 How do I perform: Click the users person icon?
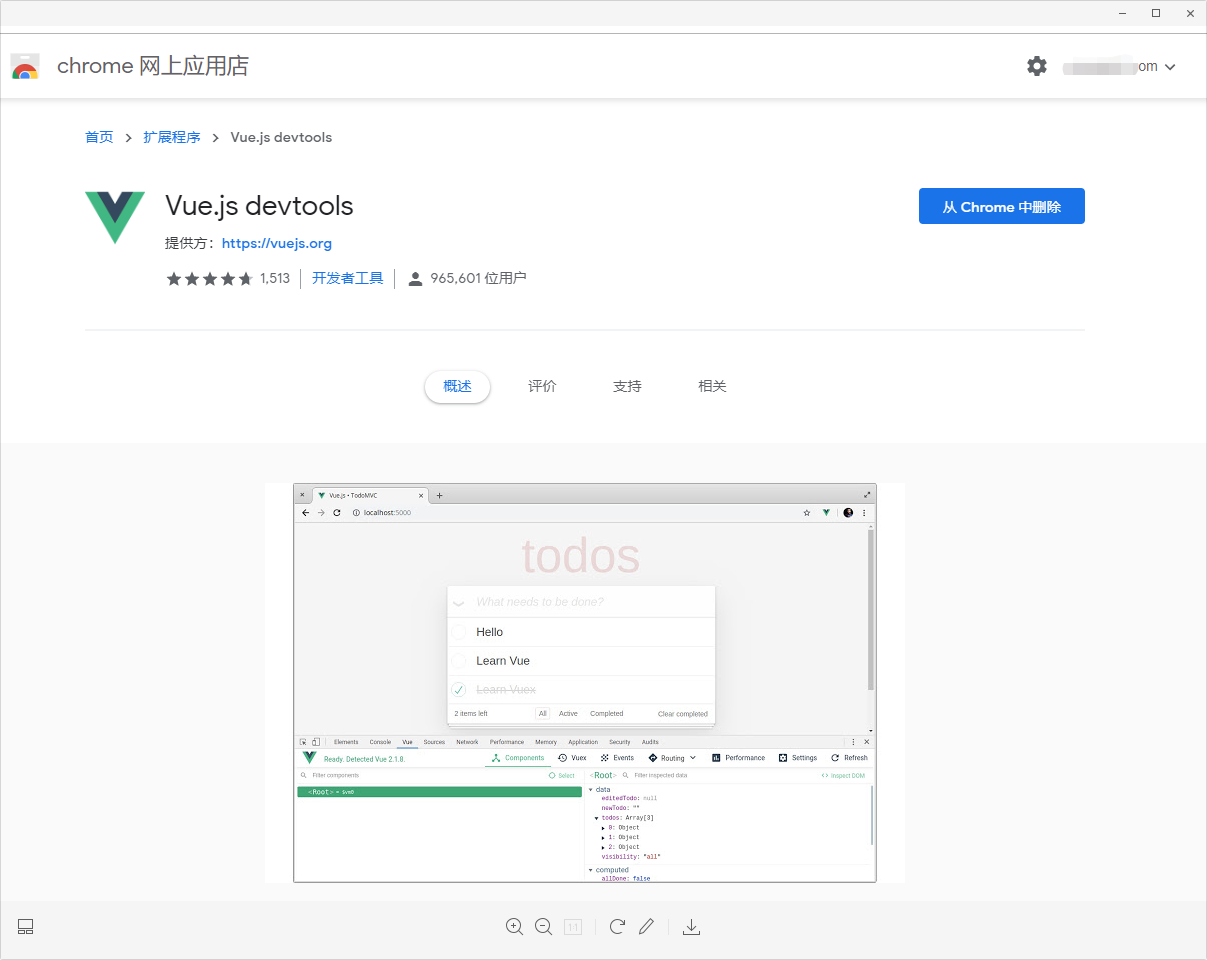pyautogui.click(x=416, y=279)
